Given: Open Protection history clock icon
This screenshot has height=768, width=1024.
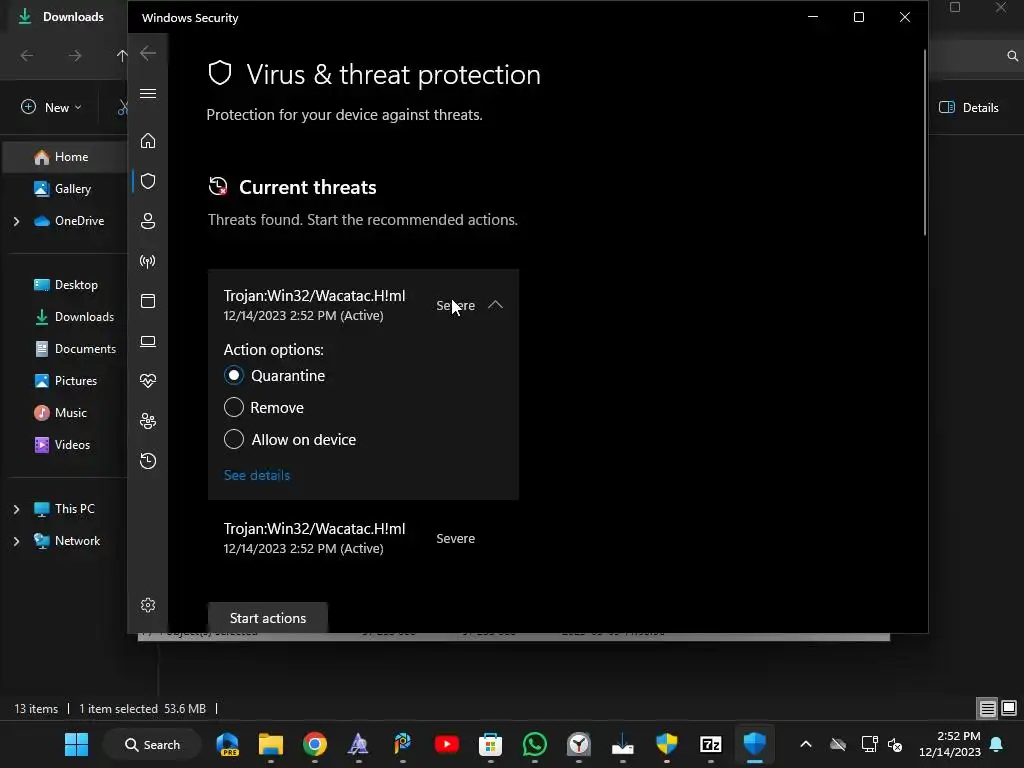Looking at the screenshot, I should point(148,461).
